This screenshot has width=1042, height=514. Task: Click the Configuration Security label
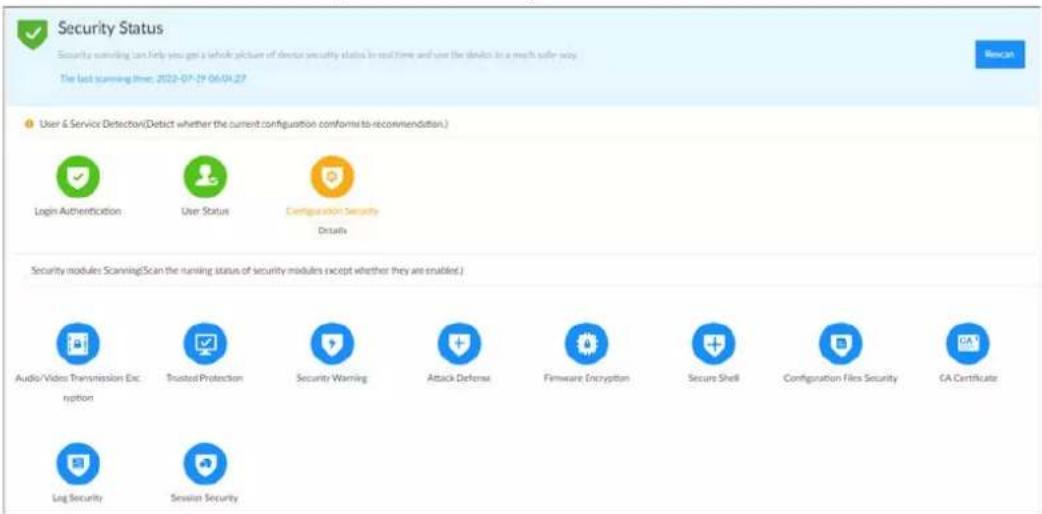coord(332,211)
